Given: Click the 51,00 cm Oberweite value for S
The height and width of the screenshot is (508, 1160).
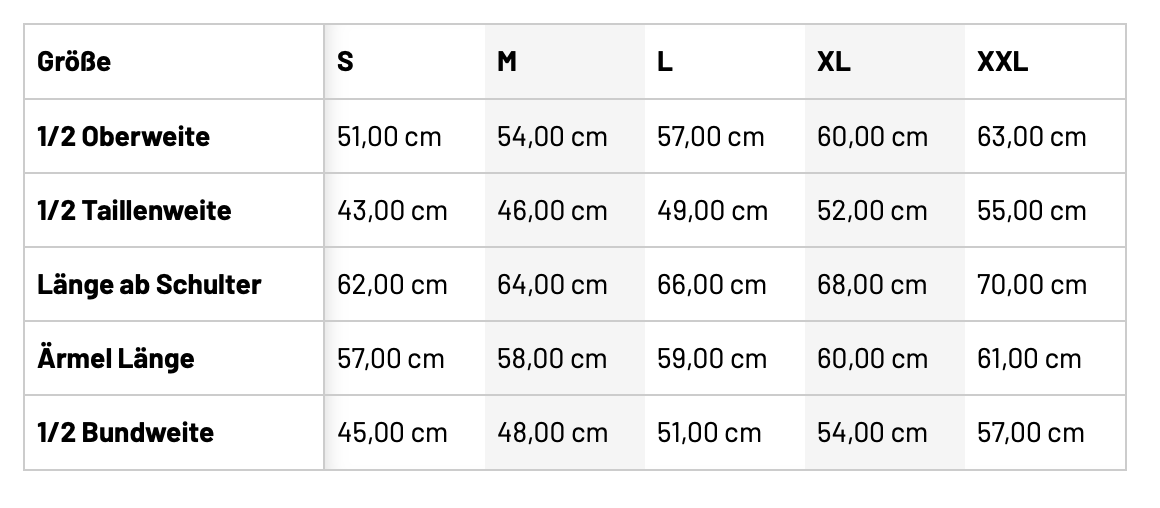Looking at the screenshot, I should [x=389, y=136].
